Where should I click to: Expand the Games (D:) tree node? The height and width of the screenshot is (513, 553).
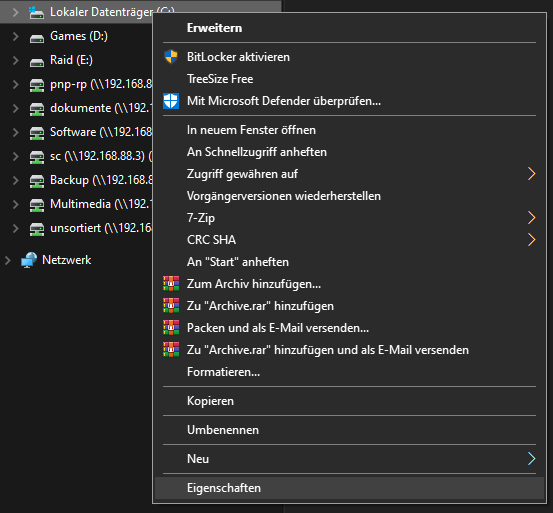point(16,36)
